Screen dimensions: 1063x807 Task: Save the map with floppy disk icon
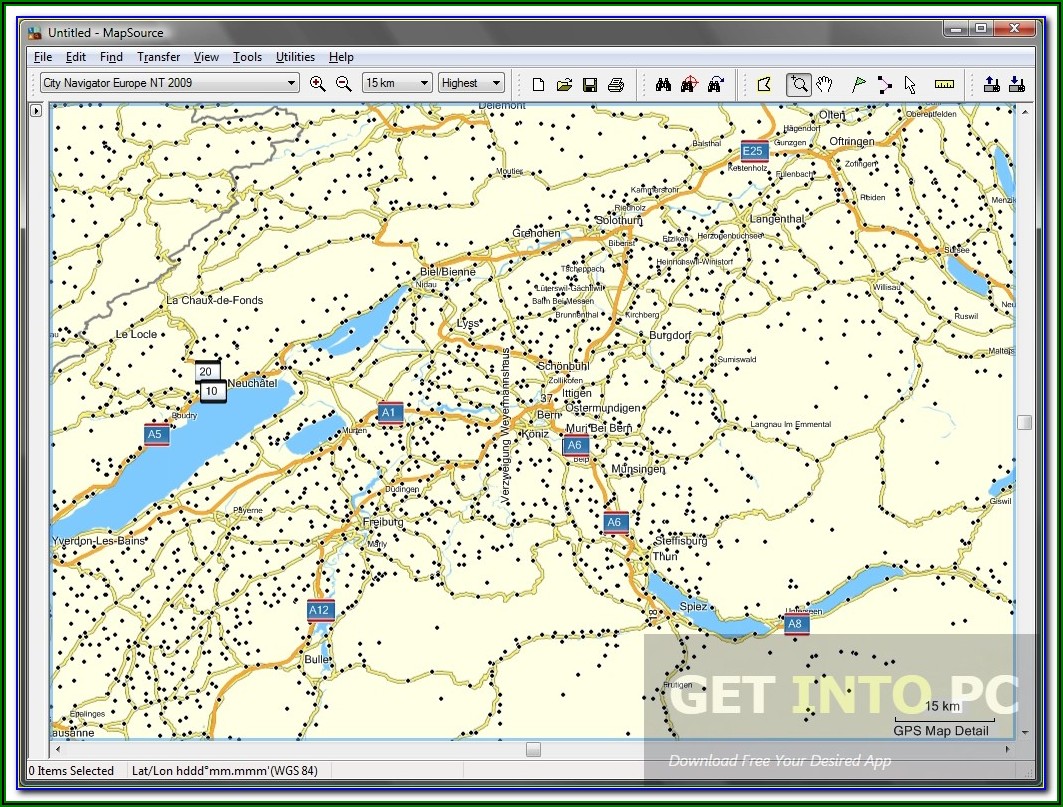click(590, 84)
